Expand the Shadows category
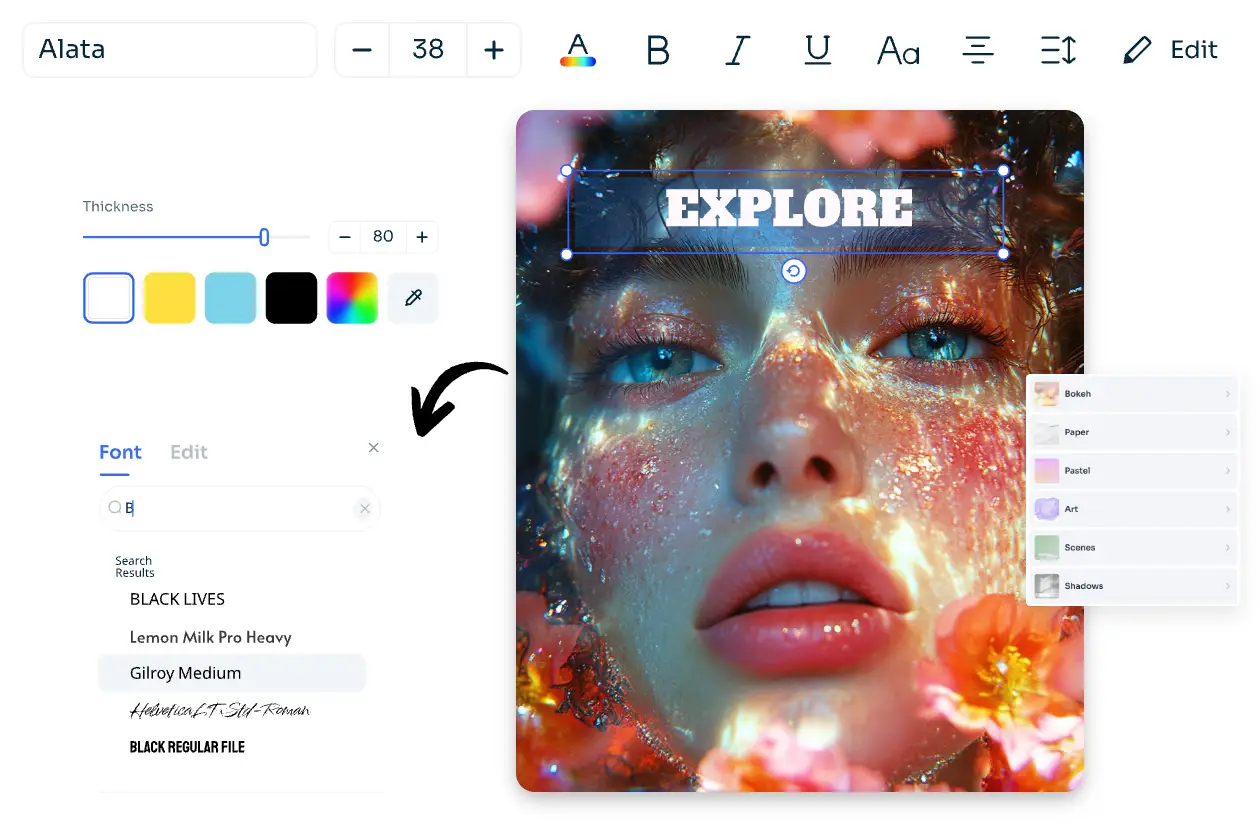The width and height of the screenshot is (1260, 840). 1132,586
